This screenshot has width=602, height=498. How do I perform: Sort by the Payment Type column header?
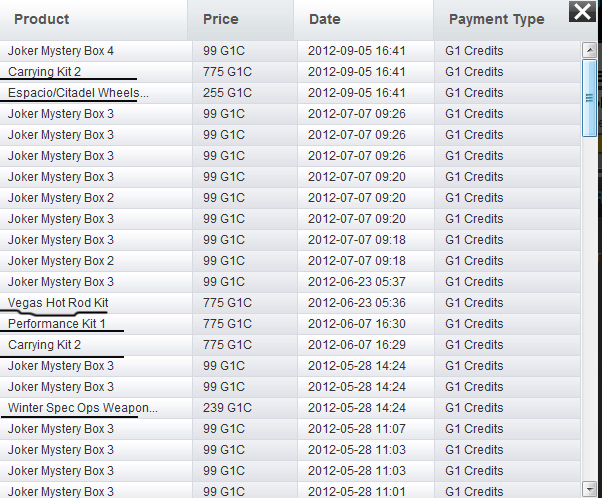pos(497,19)
